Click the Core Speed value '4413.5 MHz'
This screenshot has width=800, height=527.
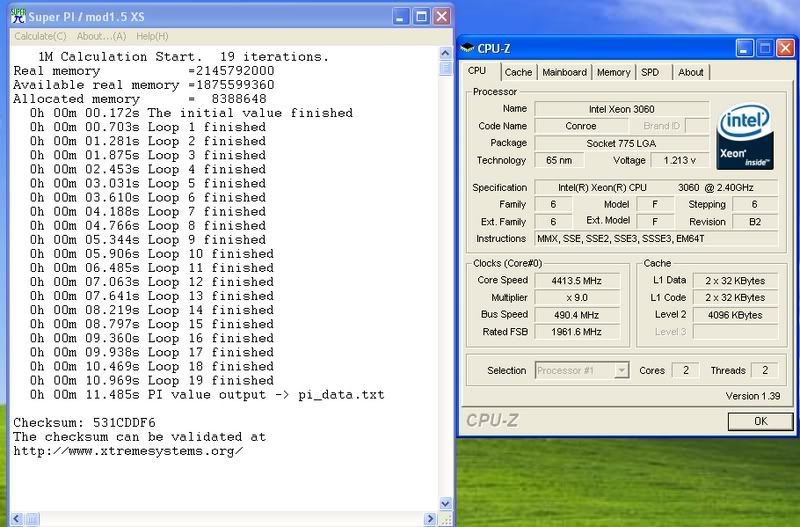576,281
